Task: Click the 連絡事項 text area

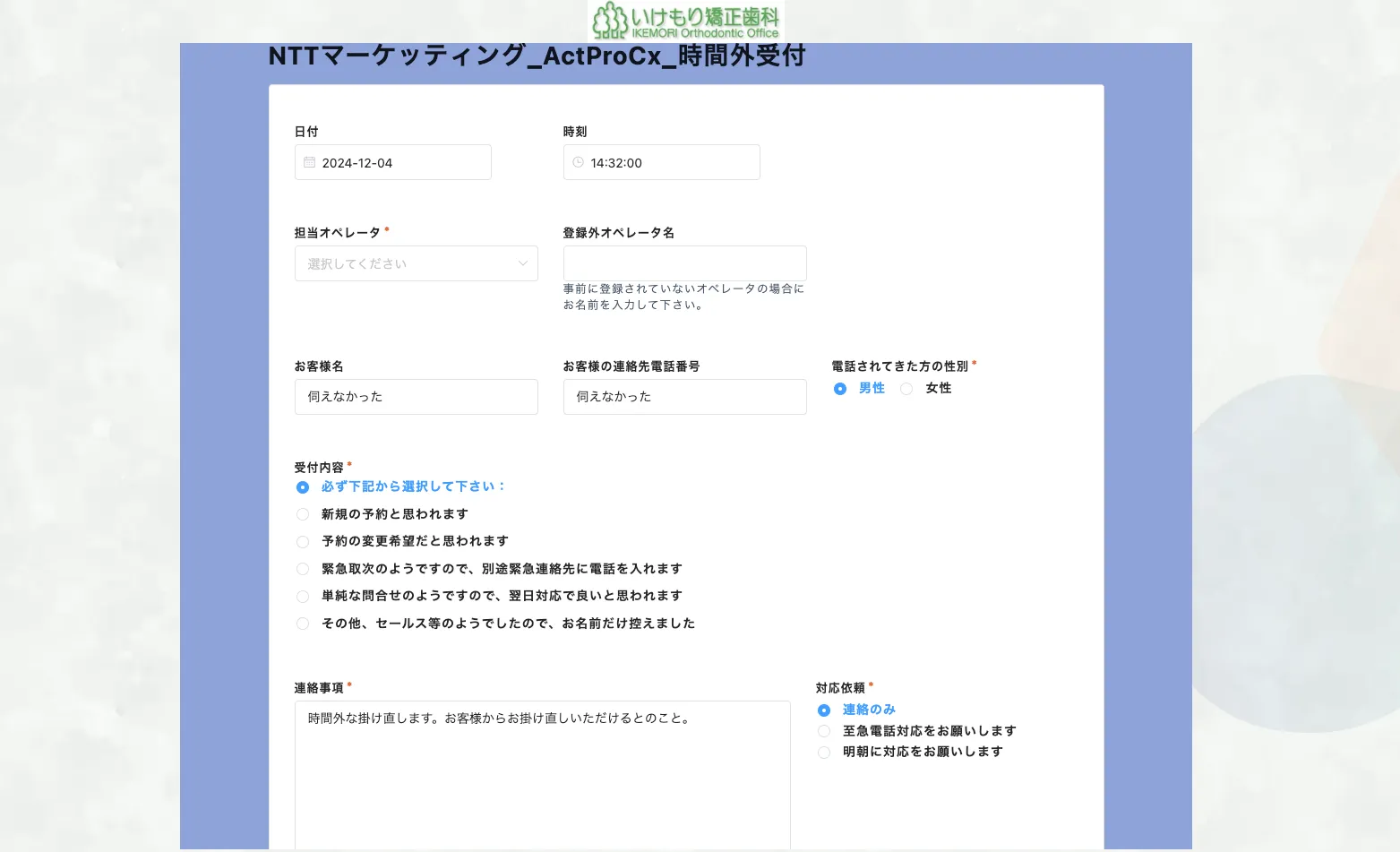Action: coord(543,775)
